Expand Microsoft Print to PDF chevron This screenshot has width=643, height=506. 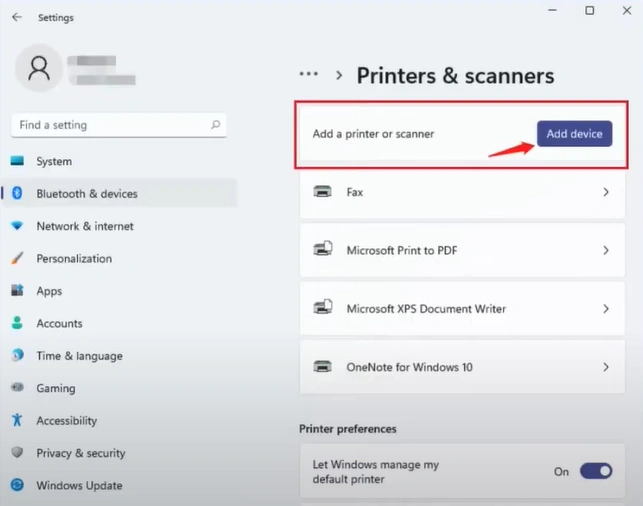(x=606, y=250)
